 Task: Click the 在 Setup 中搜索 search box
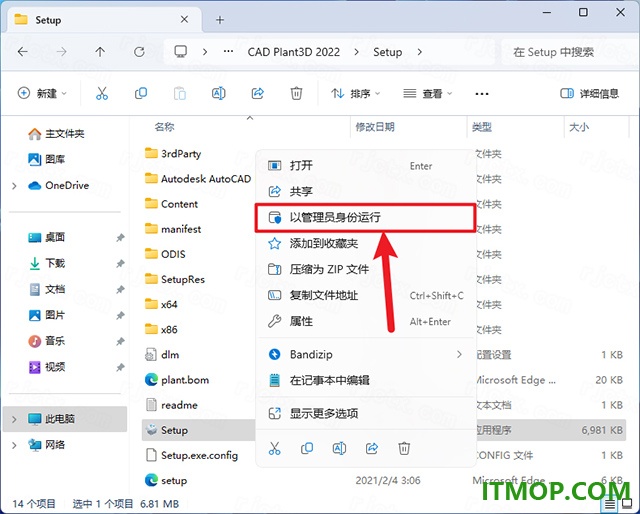(x=569, y=52)
